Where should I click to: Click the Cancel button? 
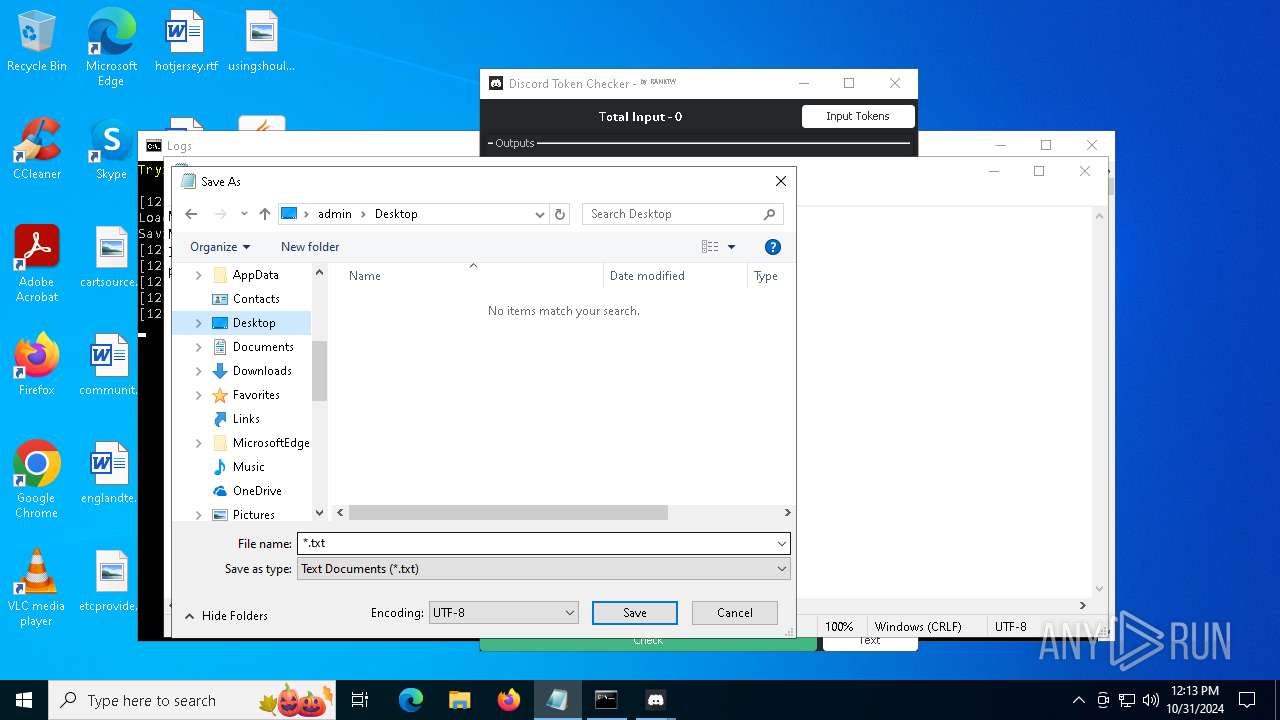735,613
